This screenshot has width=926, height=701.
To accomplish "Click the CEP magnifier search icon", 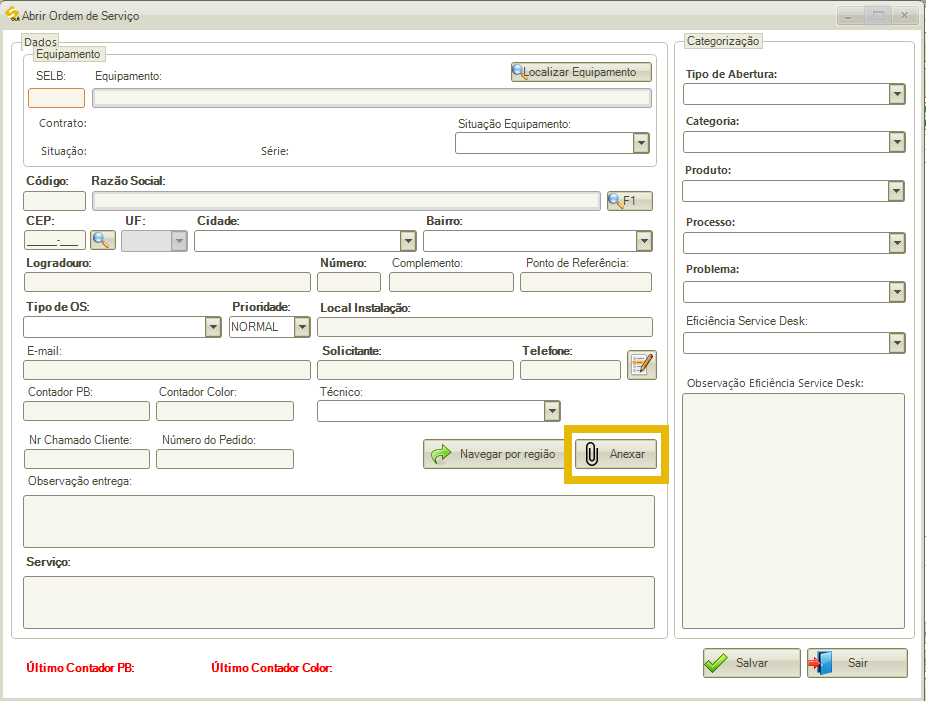I will coord(103,240).
